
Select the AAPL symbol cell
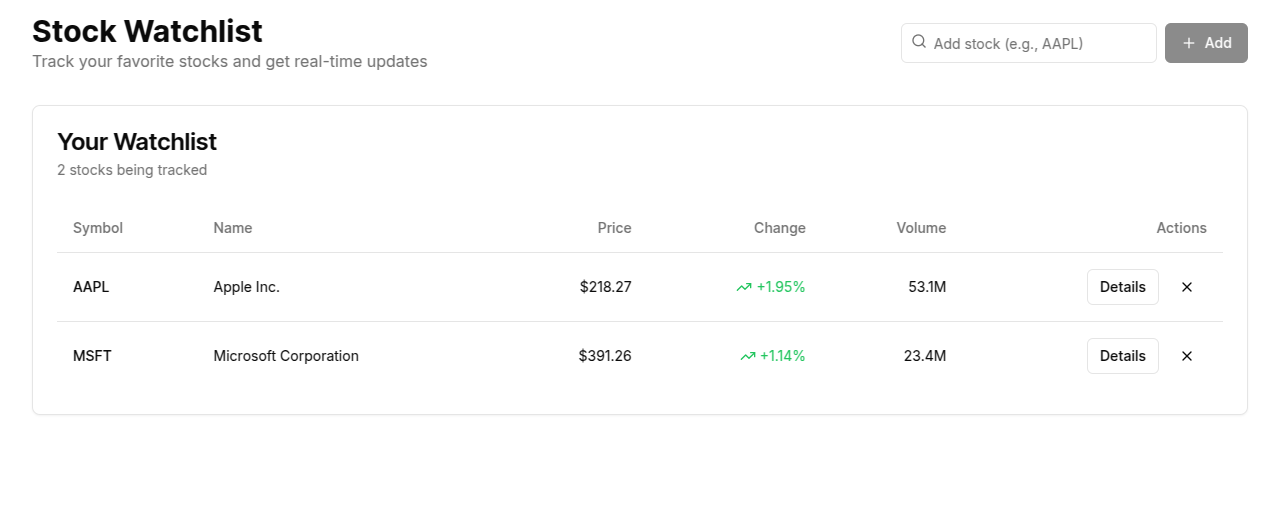(x=91, y=287)
